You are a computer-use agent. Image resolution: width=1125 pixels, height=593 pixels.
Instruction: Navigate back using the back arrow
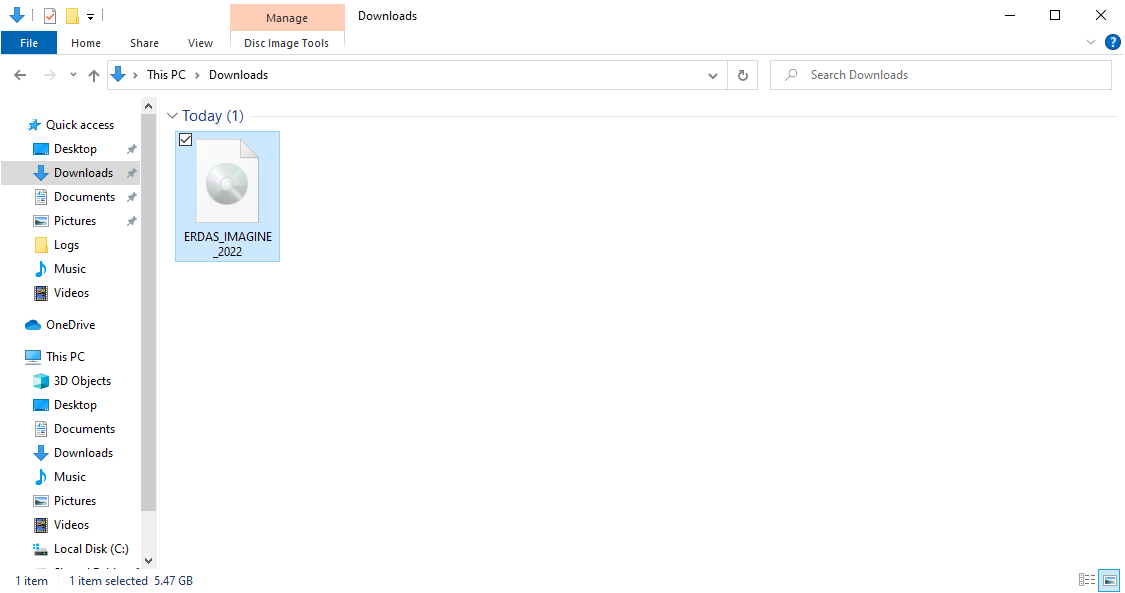(x=19, y=74)
